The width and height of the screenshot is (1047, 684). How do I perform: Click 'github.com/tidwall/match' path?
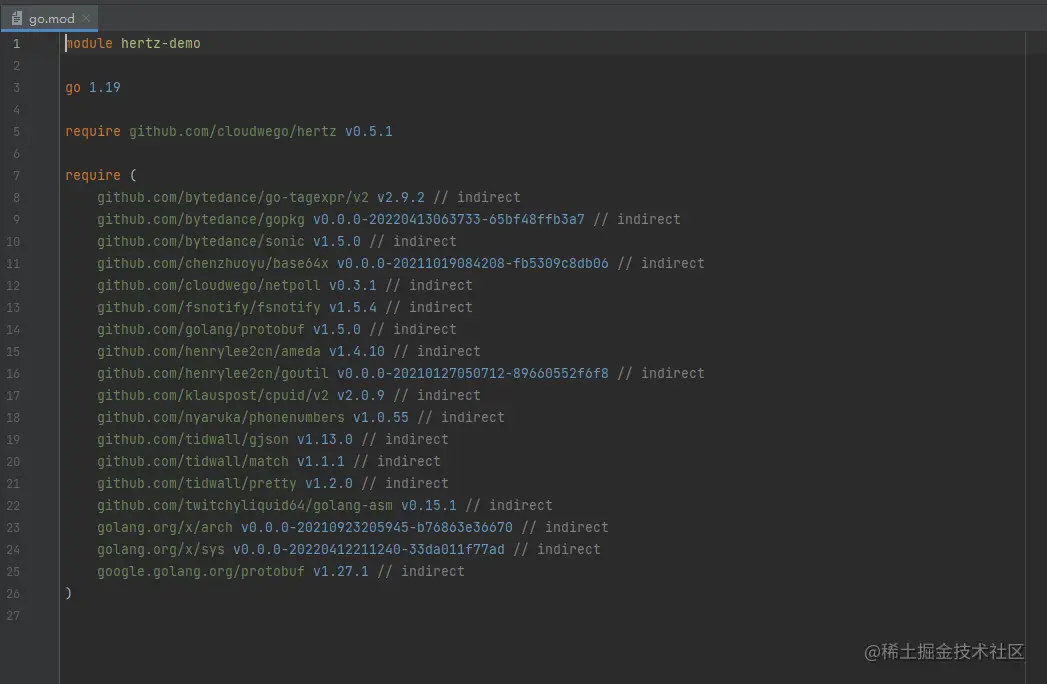[x=192, y=462]
